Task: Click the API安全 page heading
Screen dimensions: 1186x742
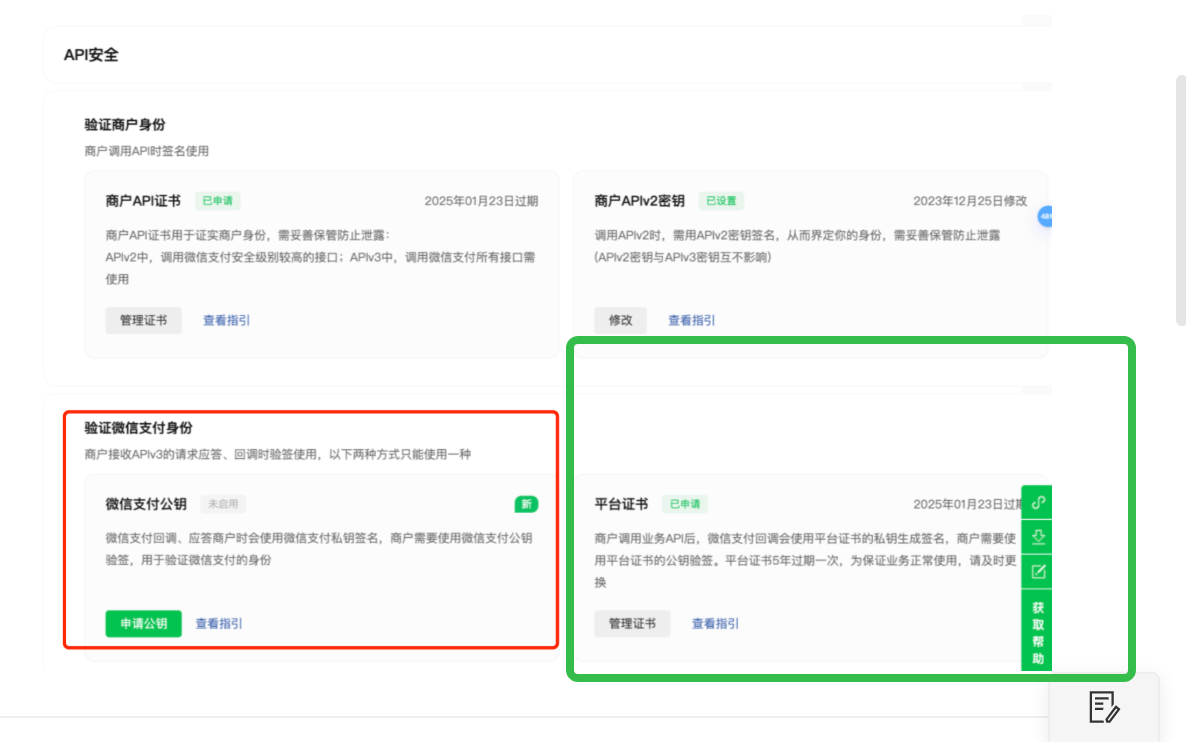Action: [91, 54]
